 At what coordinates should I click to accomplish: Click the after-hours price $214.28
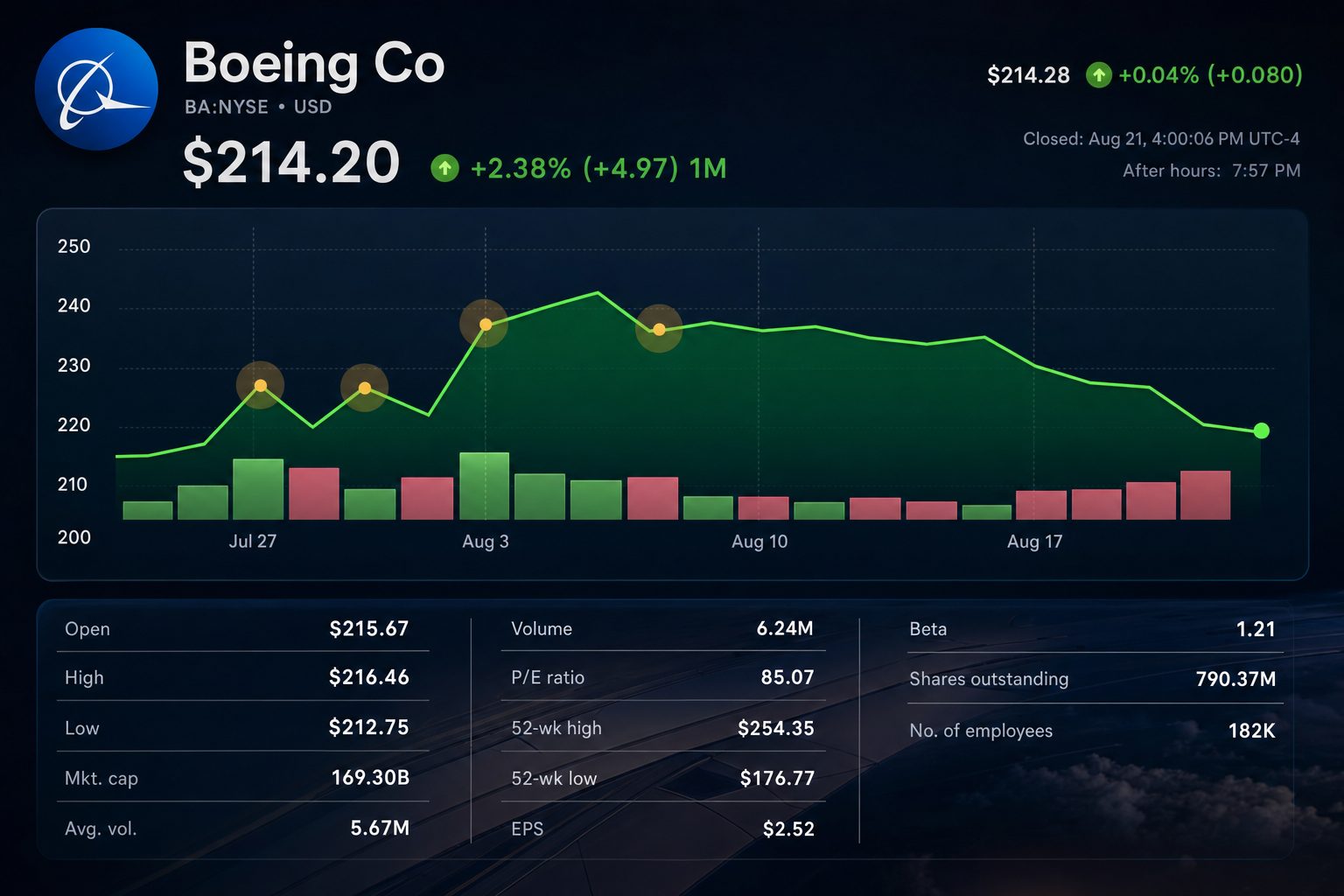1028,75
